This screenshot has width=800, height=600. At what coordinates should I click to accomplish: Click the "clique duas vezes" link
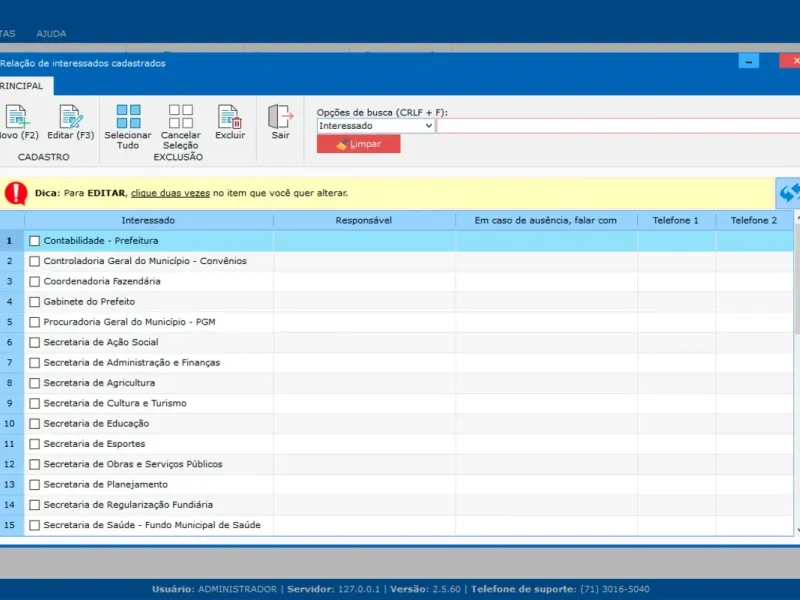coord(170,193)
